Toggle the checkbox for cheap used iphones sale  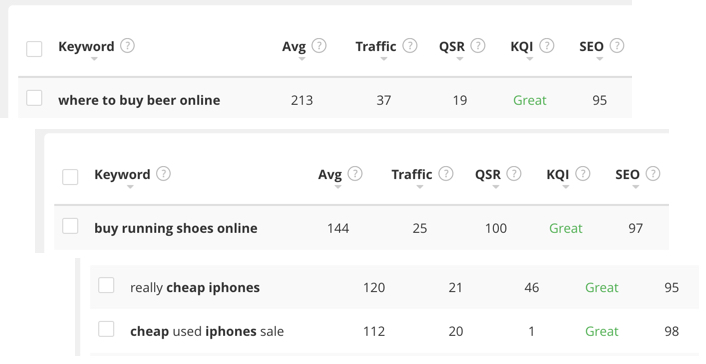[x=106, y=329]
